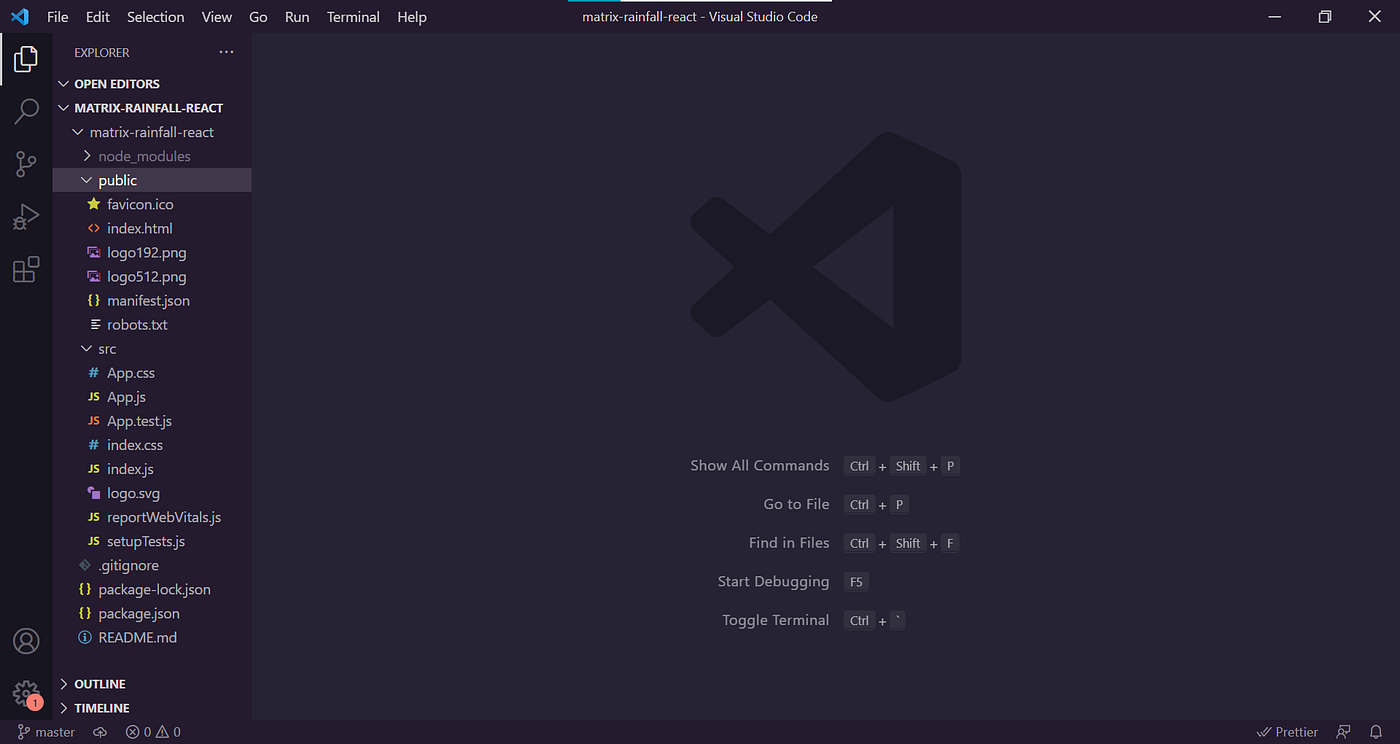Image resolution: width=1400 pixels, height=744 pixels.
Task: Click the VS Code logo in title bar
Action: (x=19, y=16)
